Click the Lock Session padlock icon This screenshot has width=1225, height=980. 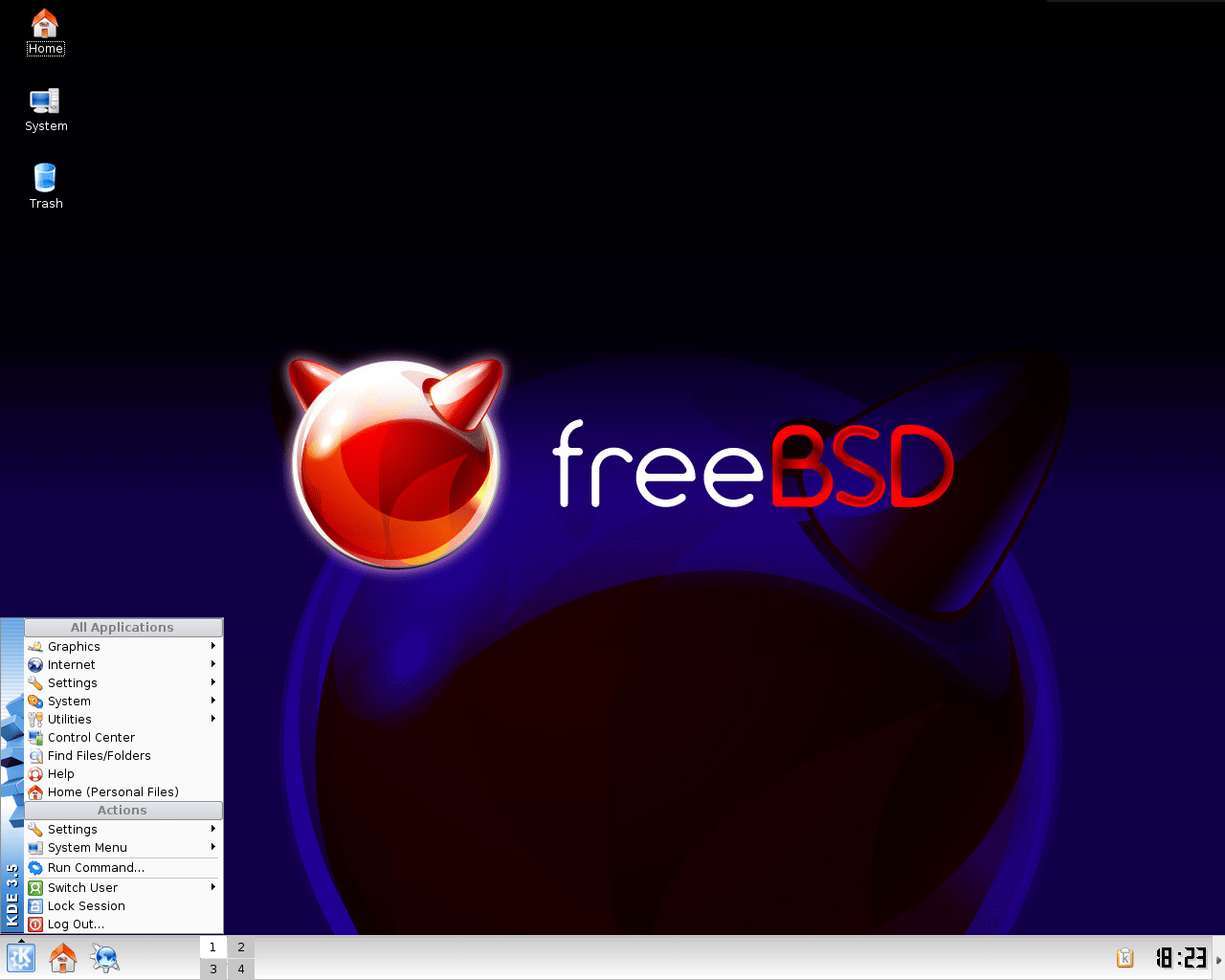pyautogui.click(x=34, y=905)
